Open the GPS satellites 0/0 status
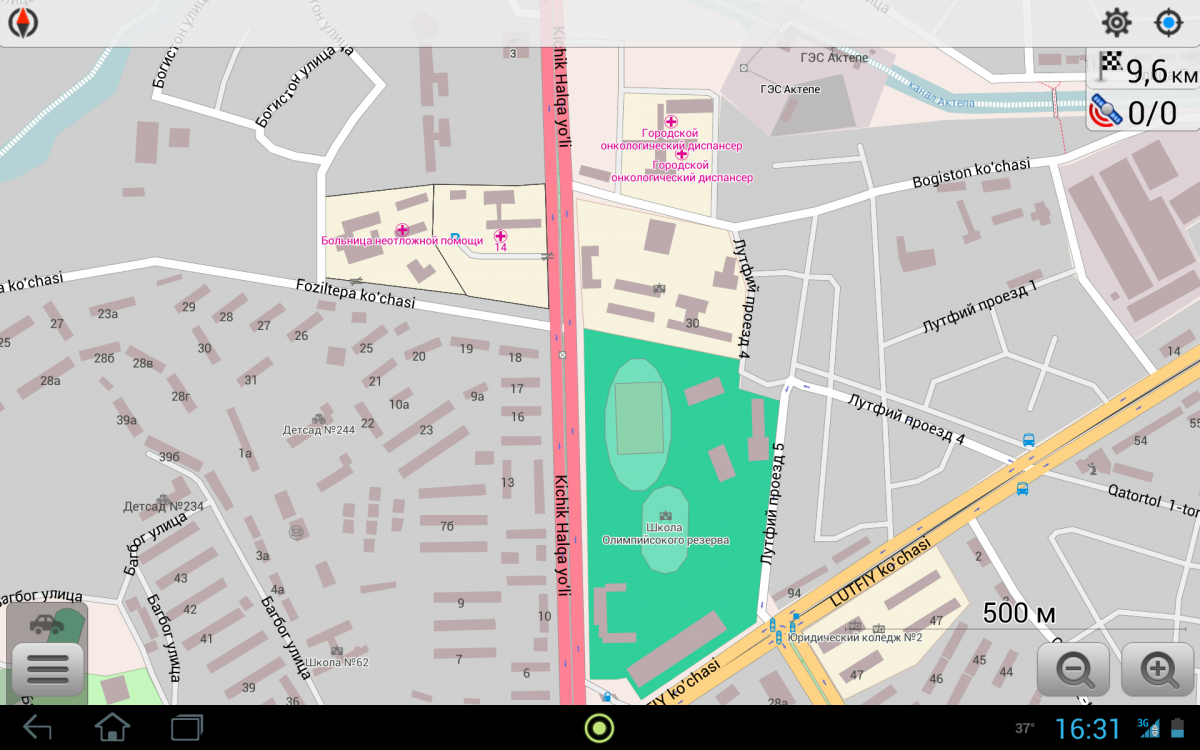The height and width of the screenshot is (750, 1200). pos(1144,112)
